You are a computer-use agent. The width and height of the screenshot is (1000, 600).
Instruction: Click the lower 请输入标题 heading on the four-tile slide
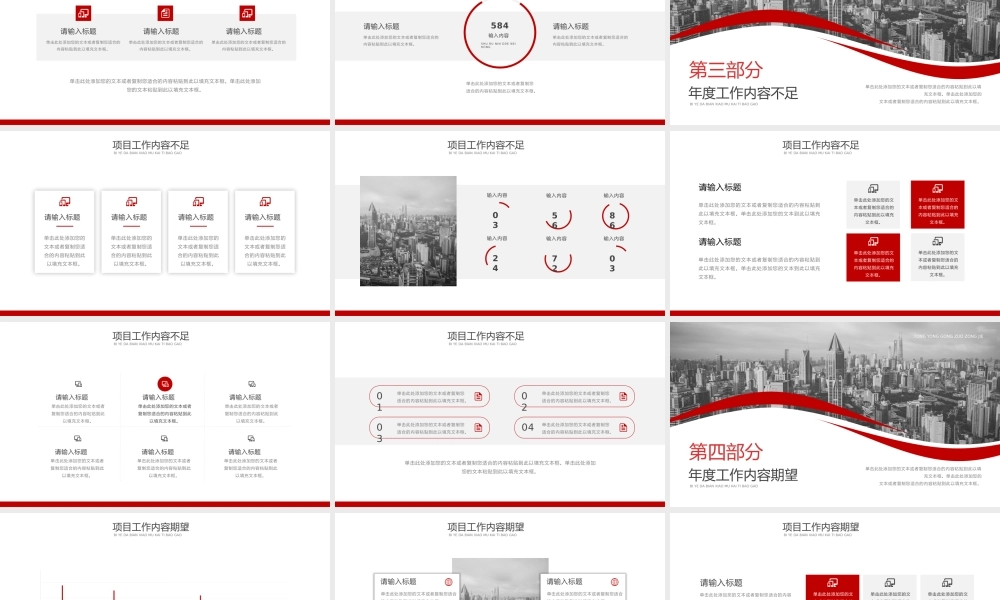tap(719, 242)
